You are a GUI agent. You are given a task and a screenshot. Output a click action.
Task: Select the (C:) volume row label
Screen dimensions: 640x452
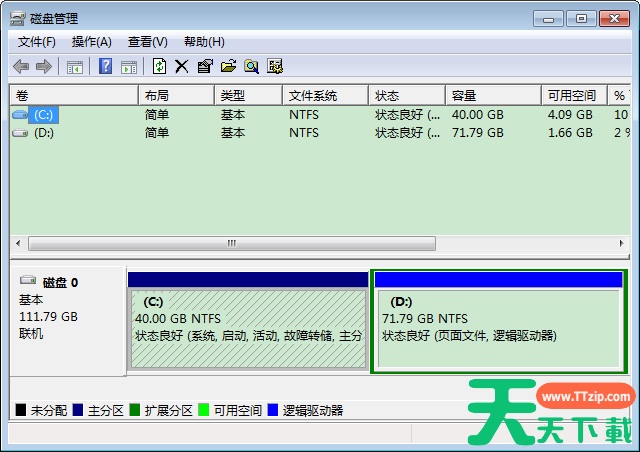coord(43,115)
